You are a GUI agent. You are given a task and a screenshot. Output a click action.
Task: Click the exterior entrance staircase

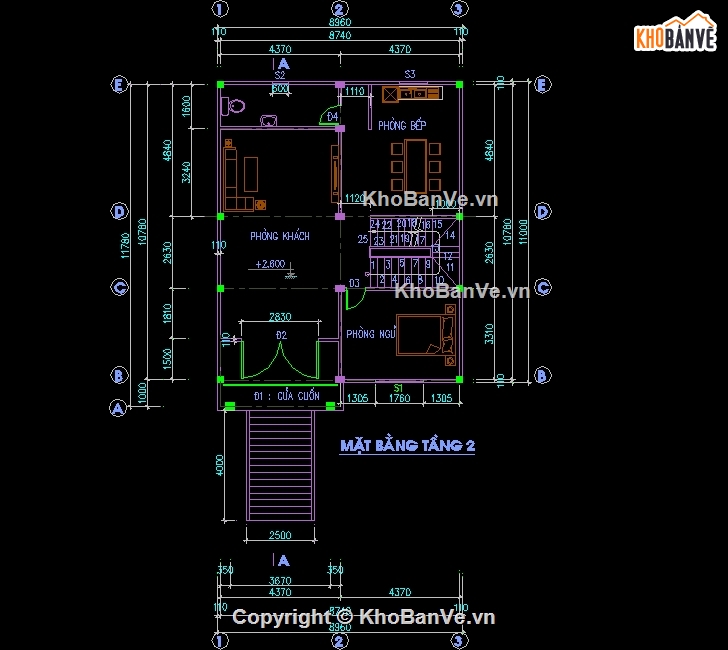tap(280, 465)
